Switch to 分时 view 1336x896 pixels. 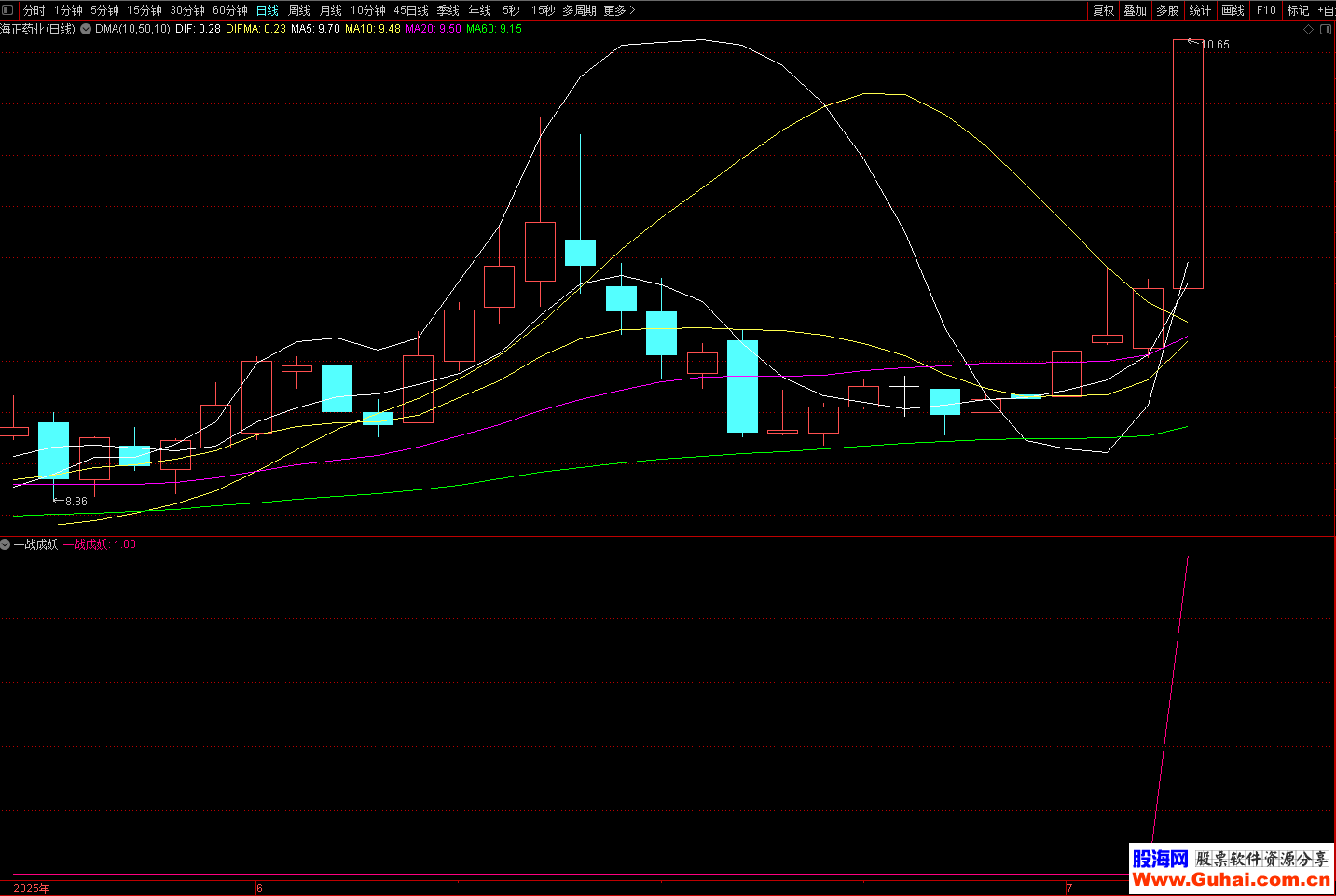(x=34, y=10)
